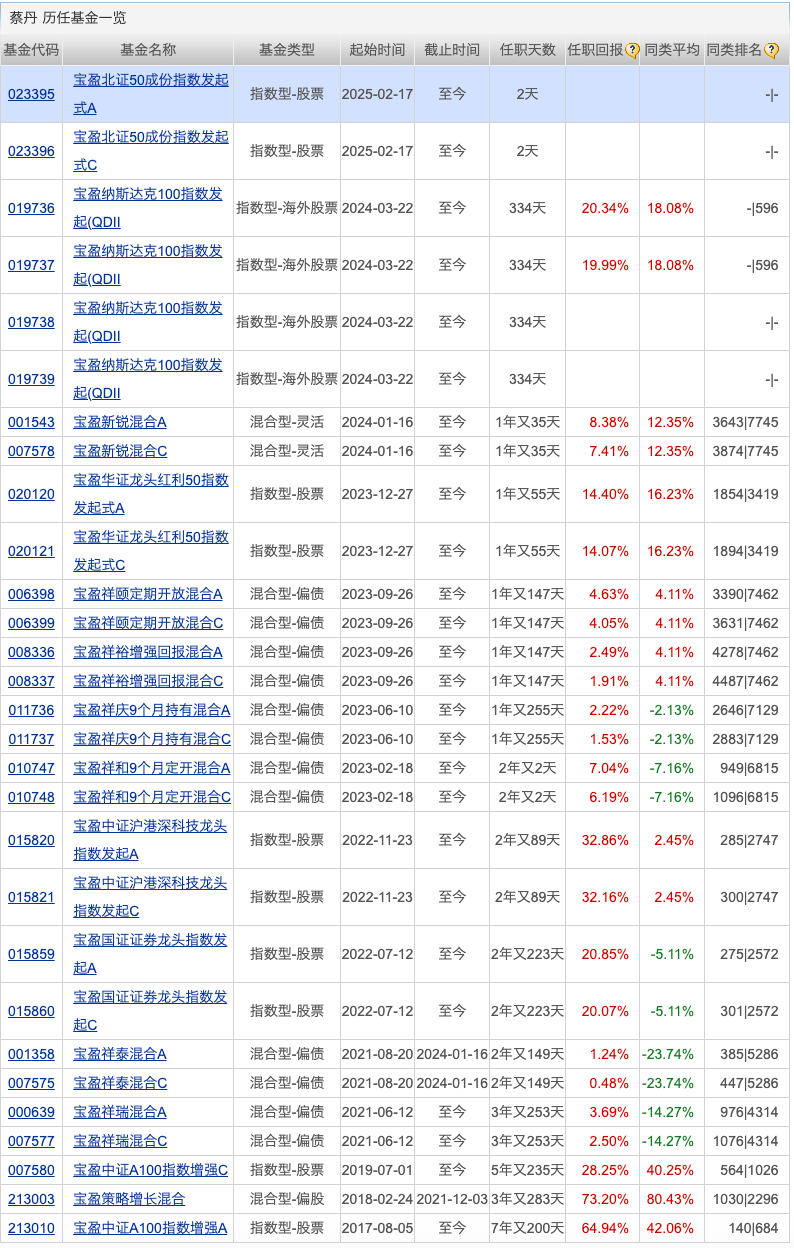Open the 宝盈华证龙头红利50指数发起式C fund link
The width and height of the screenshot is (794, 1248).
tap(151, 551)
